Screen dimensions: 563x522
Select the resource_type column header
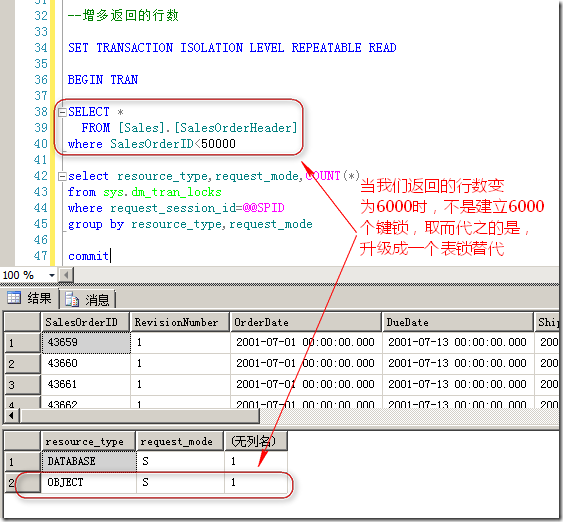pyautogui.click(x=88, y=441)
